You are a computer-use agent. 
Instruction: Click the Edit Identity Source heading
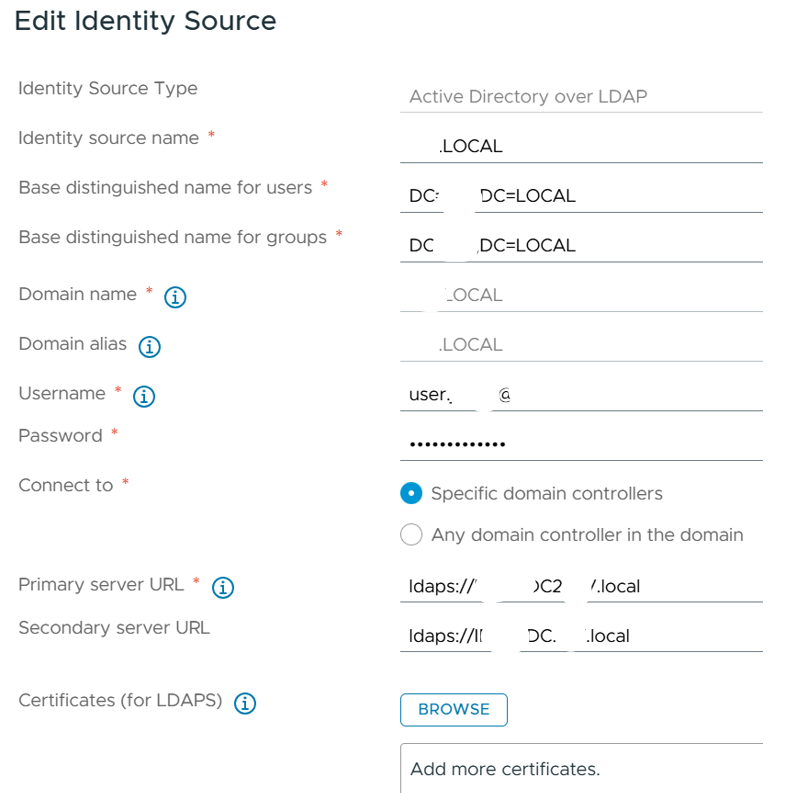tap(145, 21)
